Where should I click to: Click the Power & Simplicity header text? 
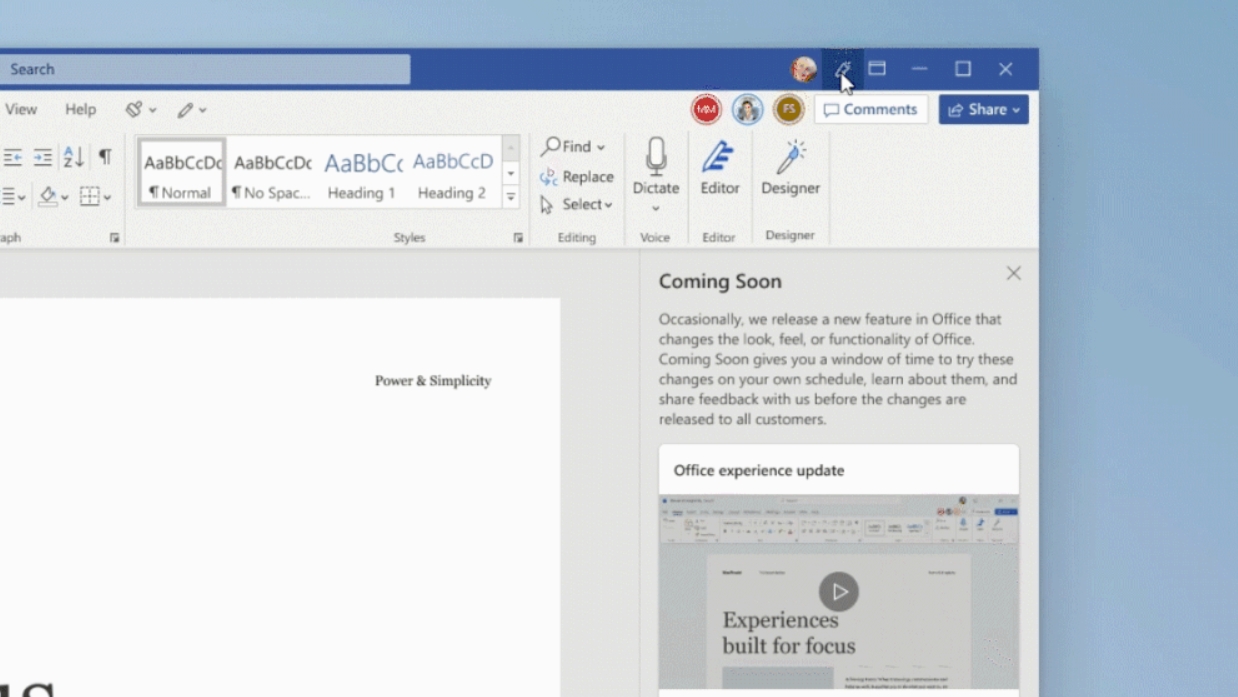[433, 380]
